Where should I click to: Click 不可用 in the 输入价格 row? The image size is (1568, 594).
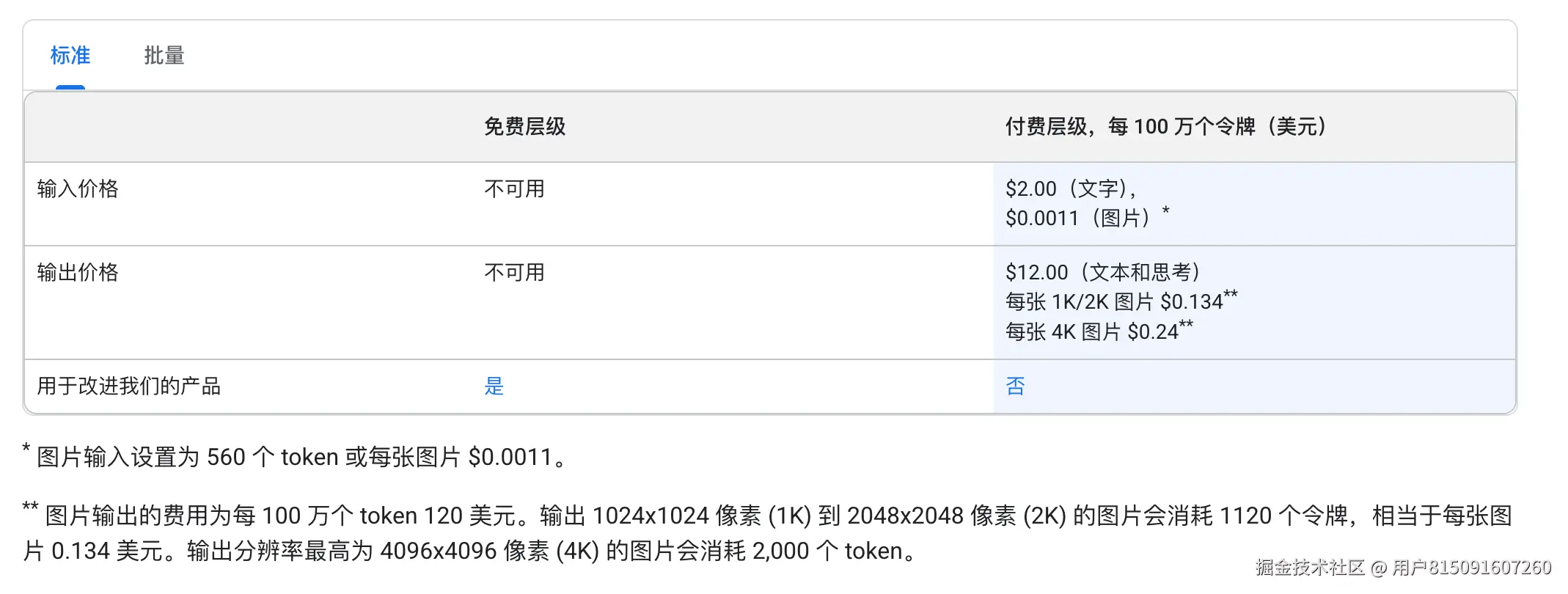[x=513, y=188]
